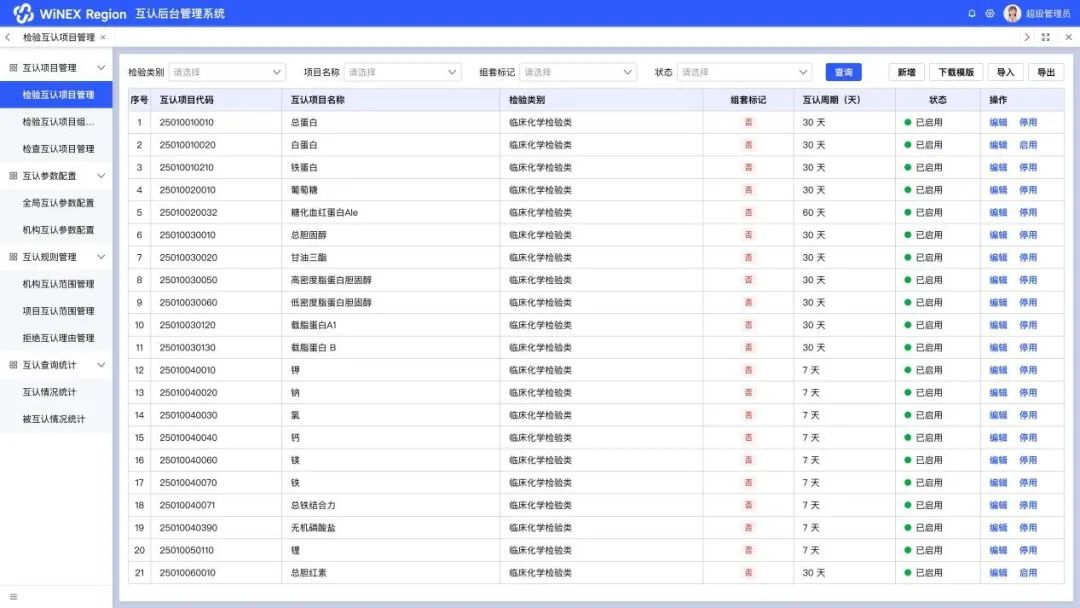Click the WiNEX Region logo

(70, 14)
